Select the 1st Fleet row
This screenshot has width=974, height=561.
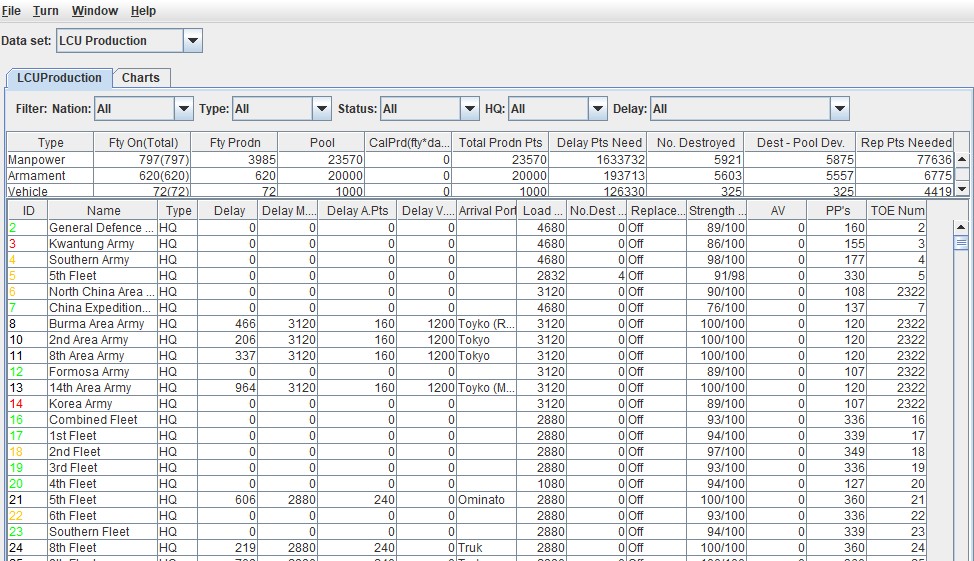[x=467, y=436]
